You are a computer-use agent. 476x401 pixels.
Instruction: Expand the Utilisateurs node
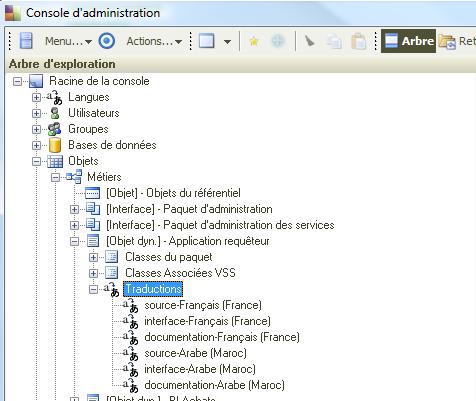pos(36,113)
